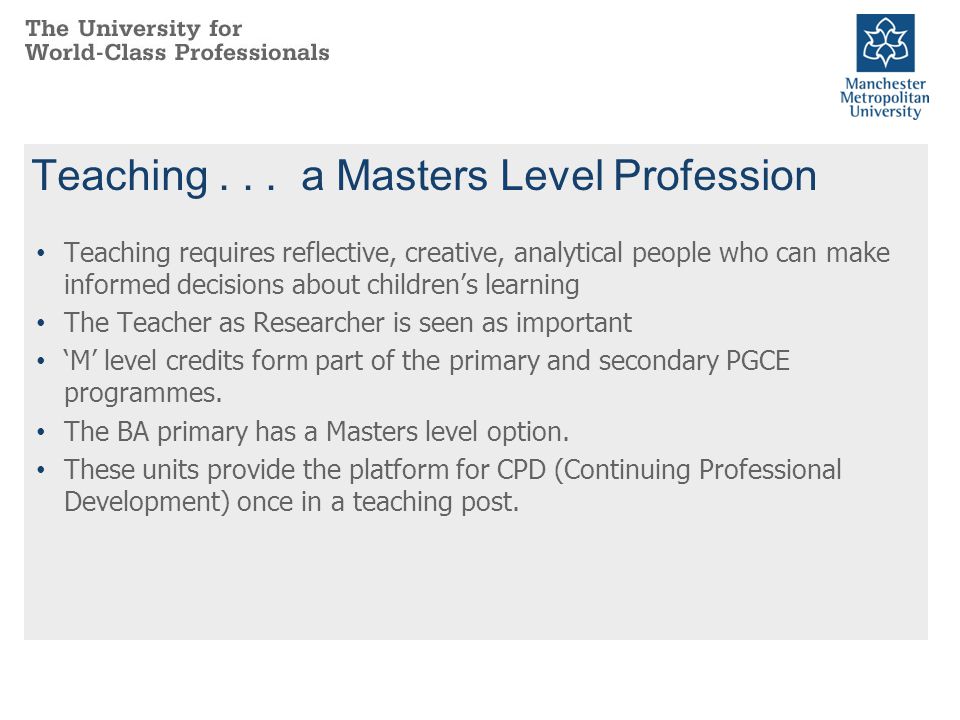
Task: Click the words 'Continuing Professional' in last bullet
Action: [698, 470]
